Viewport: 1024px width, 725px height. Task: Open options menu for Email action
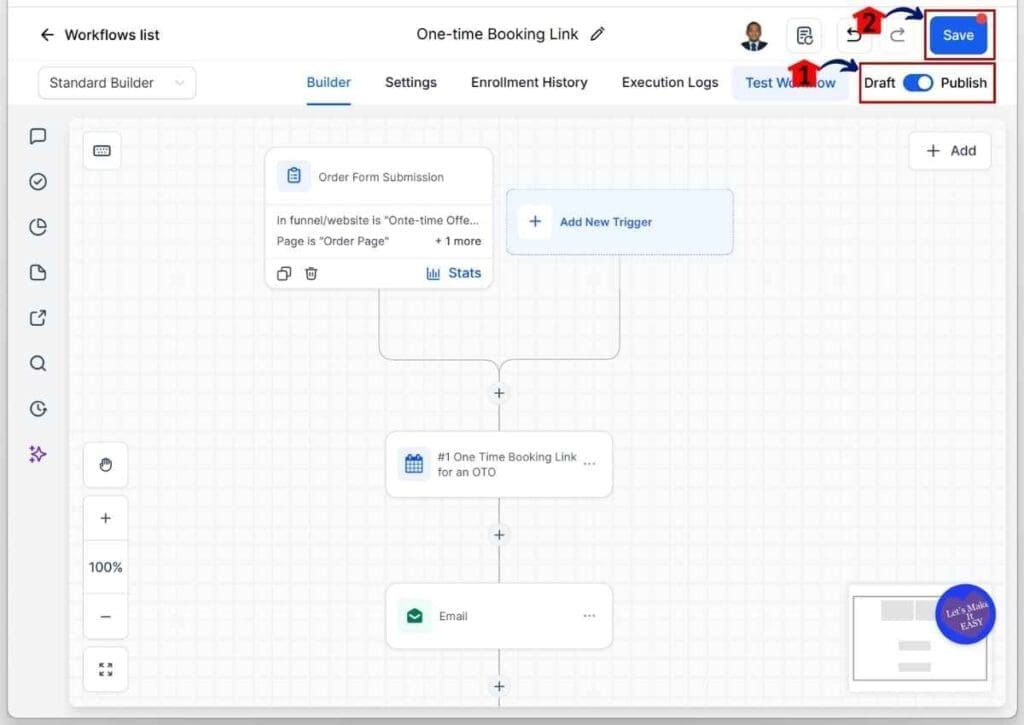[x=589, y=616]
